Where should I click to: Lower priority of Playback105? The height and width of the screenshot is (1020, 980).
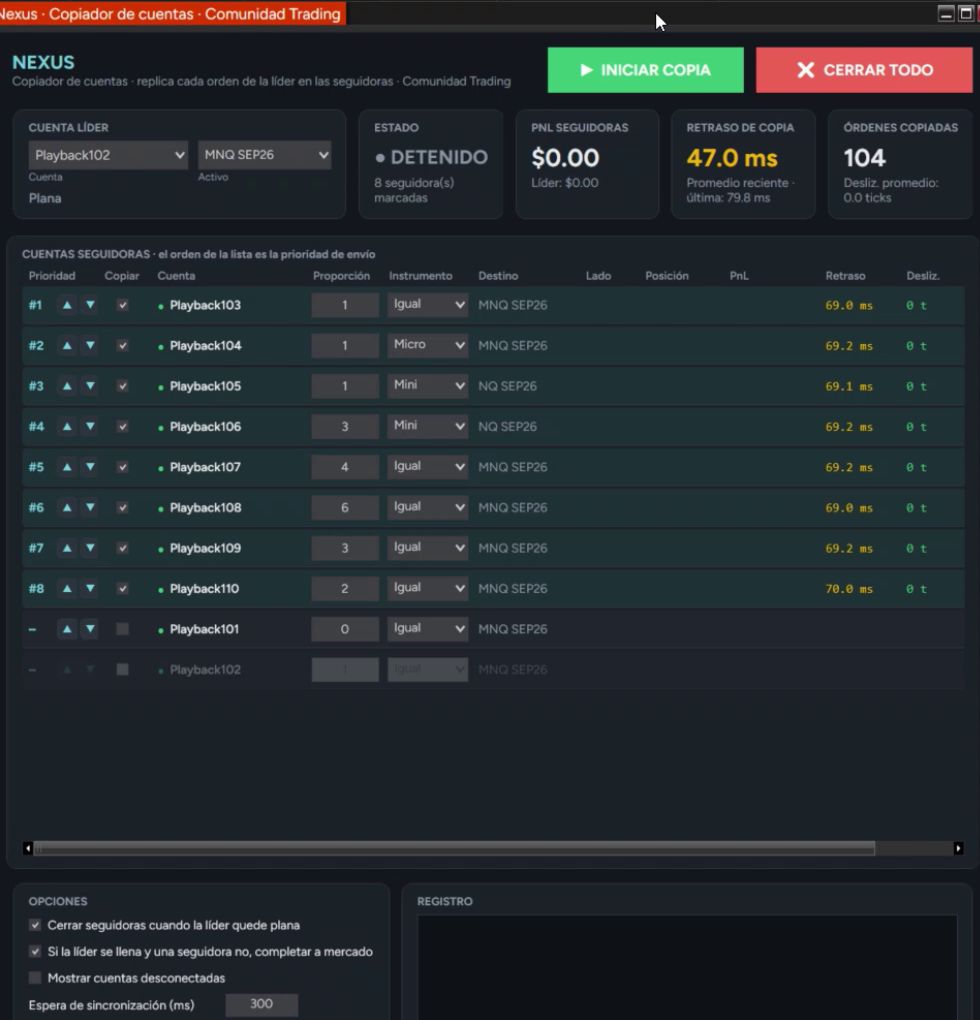tap(90, 386)
